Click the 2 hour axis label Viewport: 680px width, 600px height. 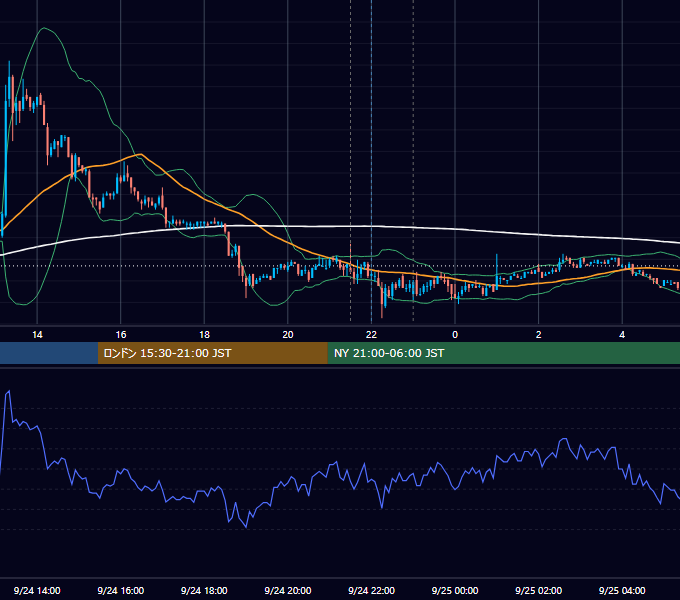pyautogui.click(x=539, y=335)
